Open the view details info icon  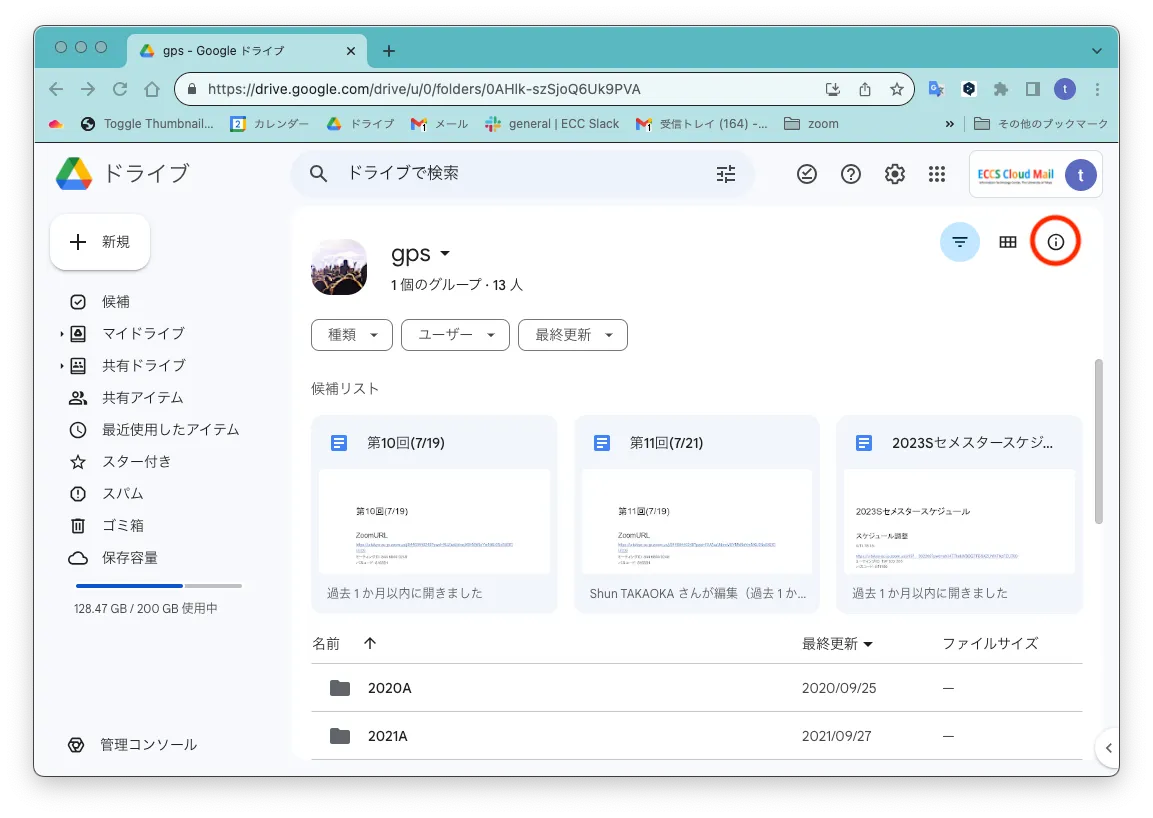point(1056,242)
